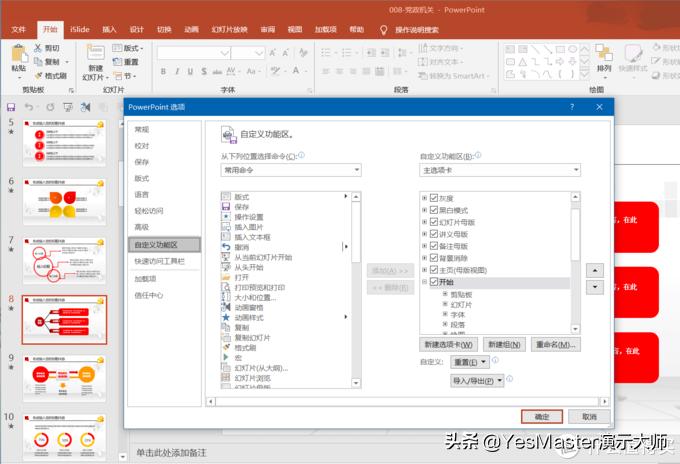Toggle the 开始 tab checkbox in the tree
680x464 pixels.
point(434,282)
